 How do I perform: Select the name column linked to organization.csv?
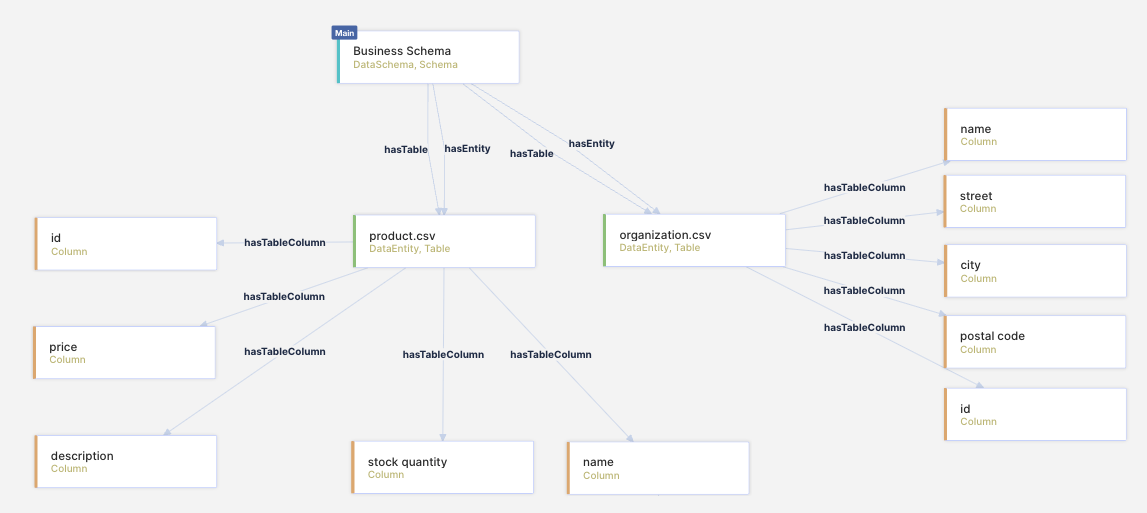[x=1035, y=134]
